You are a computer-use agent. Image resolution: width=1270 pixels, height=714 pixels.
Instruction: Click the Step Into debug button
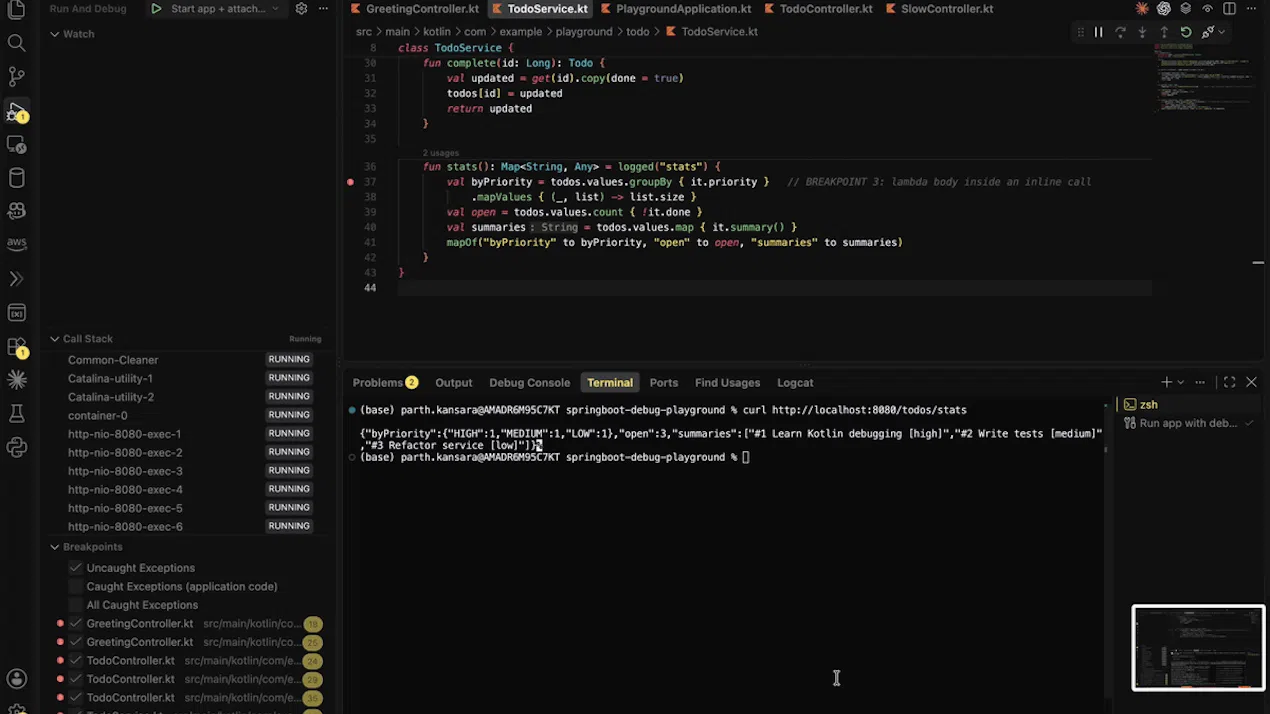click(1142, 32)
